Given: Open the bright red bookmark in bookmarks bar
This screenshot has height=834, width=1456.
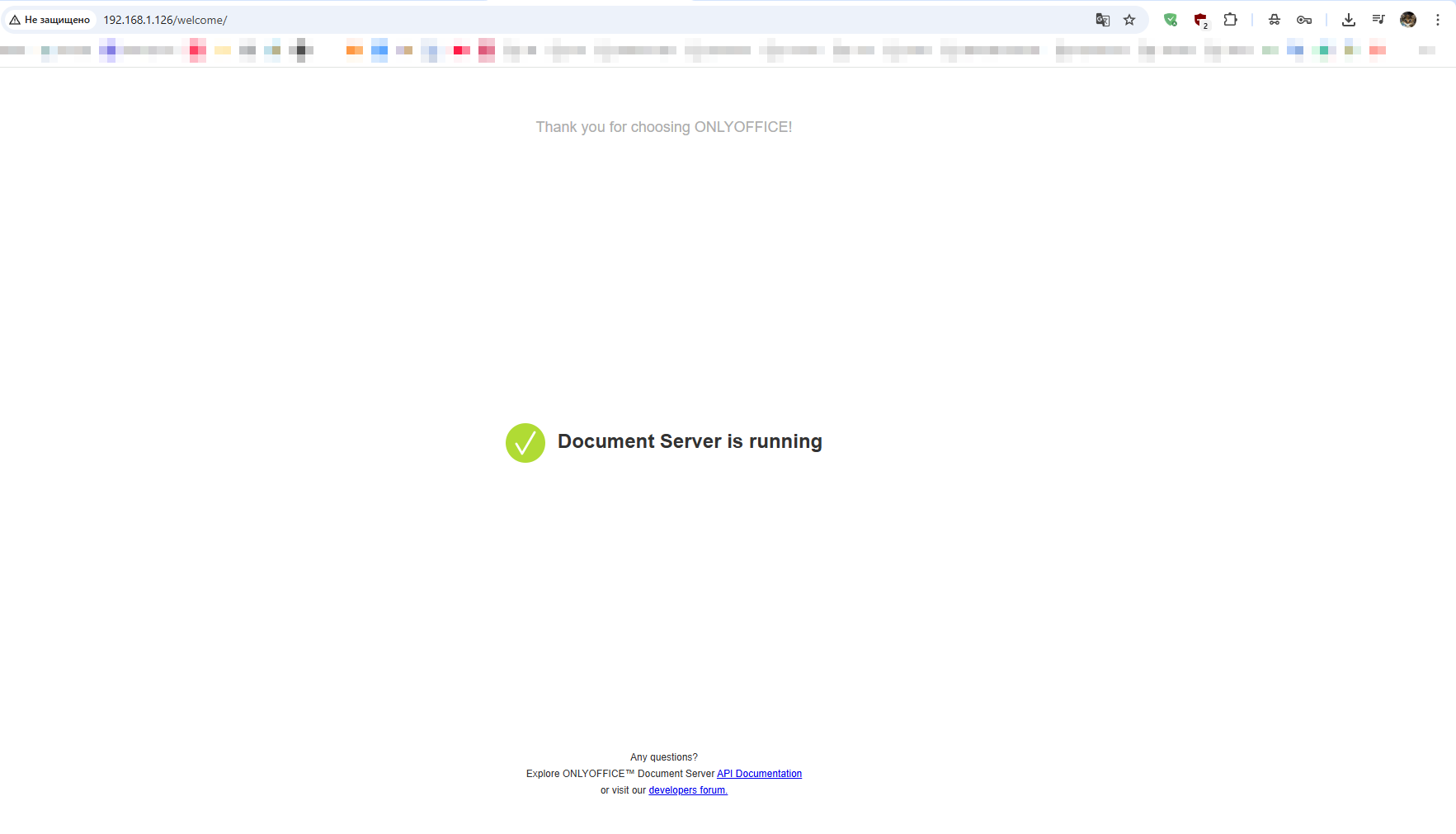Looking at the screenshot, I should (462, 50).
